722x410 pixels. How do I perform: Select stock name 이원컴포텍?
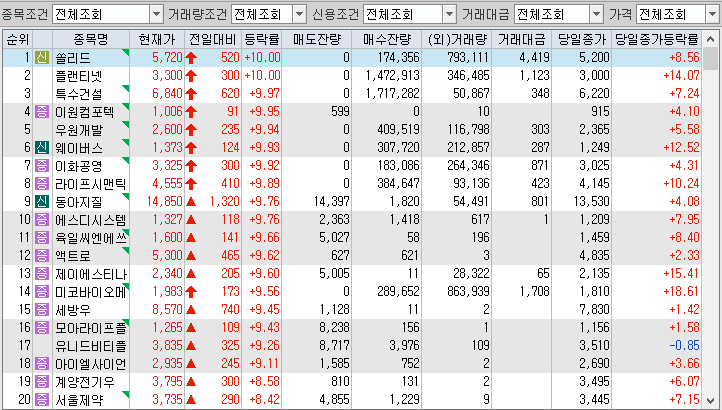tap(84, 111)
